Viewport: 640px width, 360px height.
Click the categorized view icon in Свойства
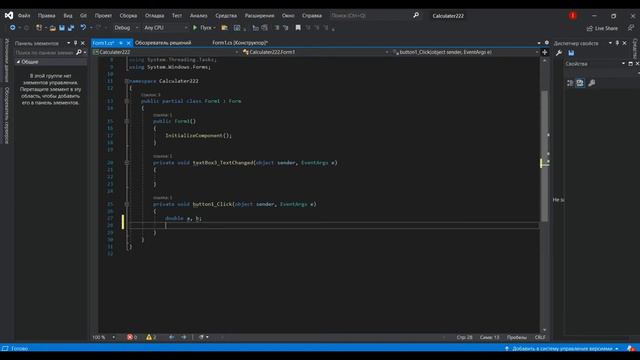click(x=570, y=83)
